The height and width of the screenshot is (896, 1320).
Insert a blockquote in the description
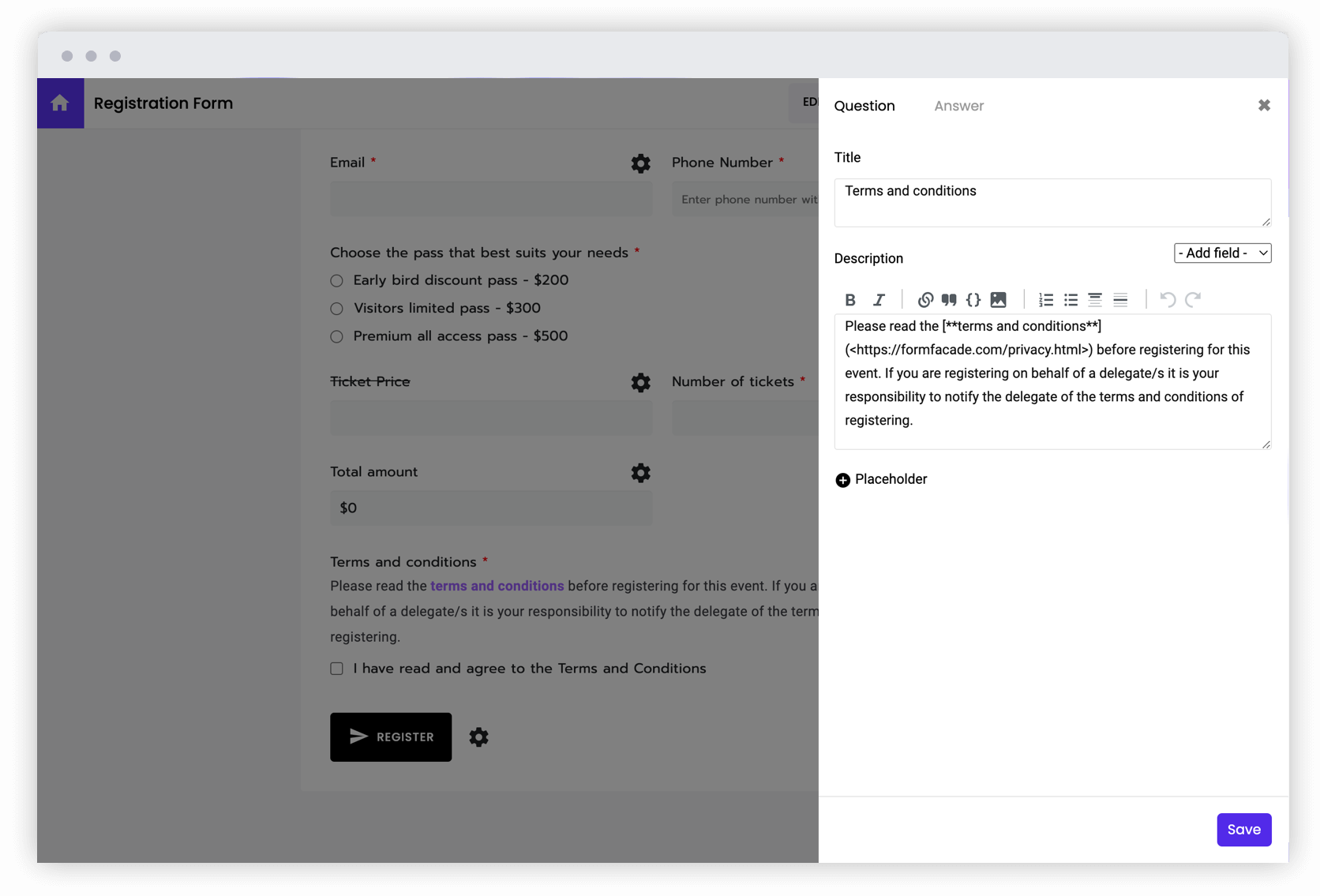pyautogui.click(x=949, y=299)
